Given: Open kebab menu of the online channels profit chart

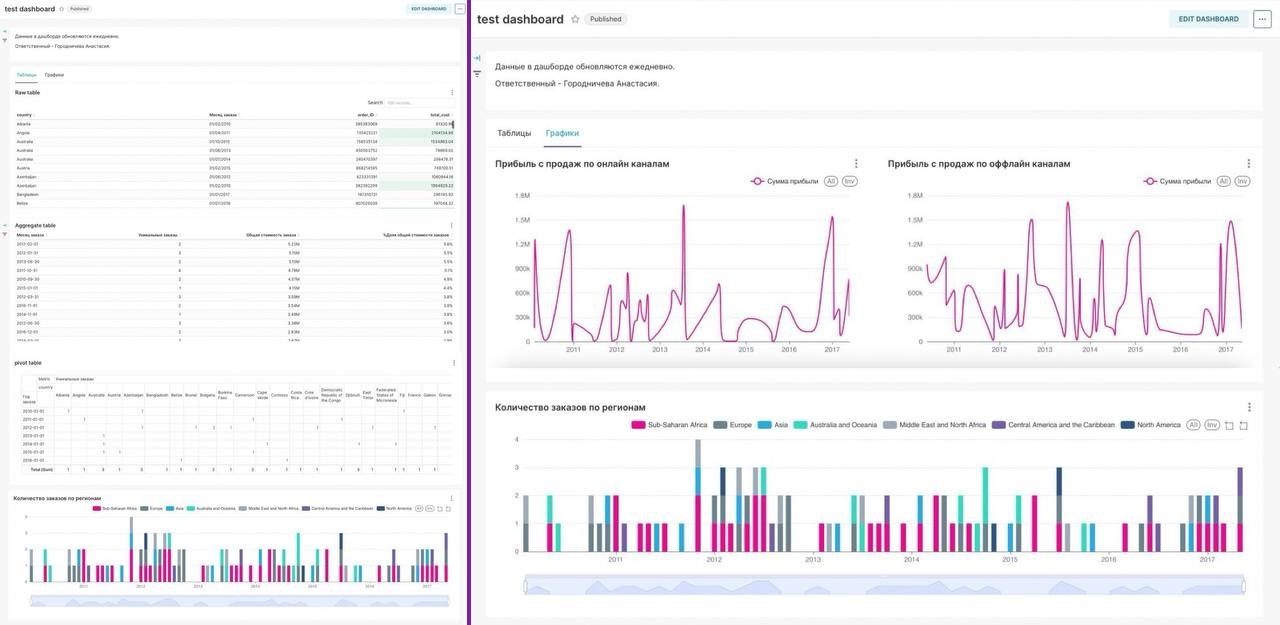Looking at the screenshot, I should click(856, 164).
